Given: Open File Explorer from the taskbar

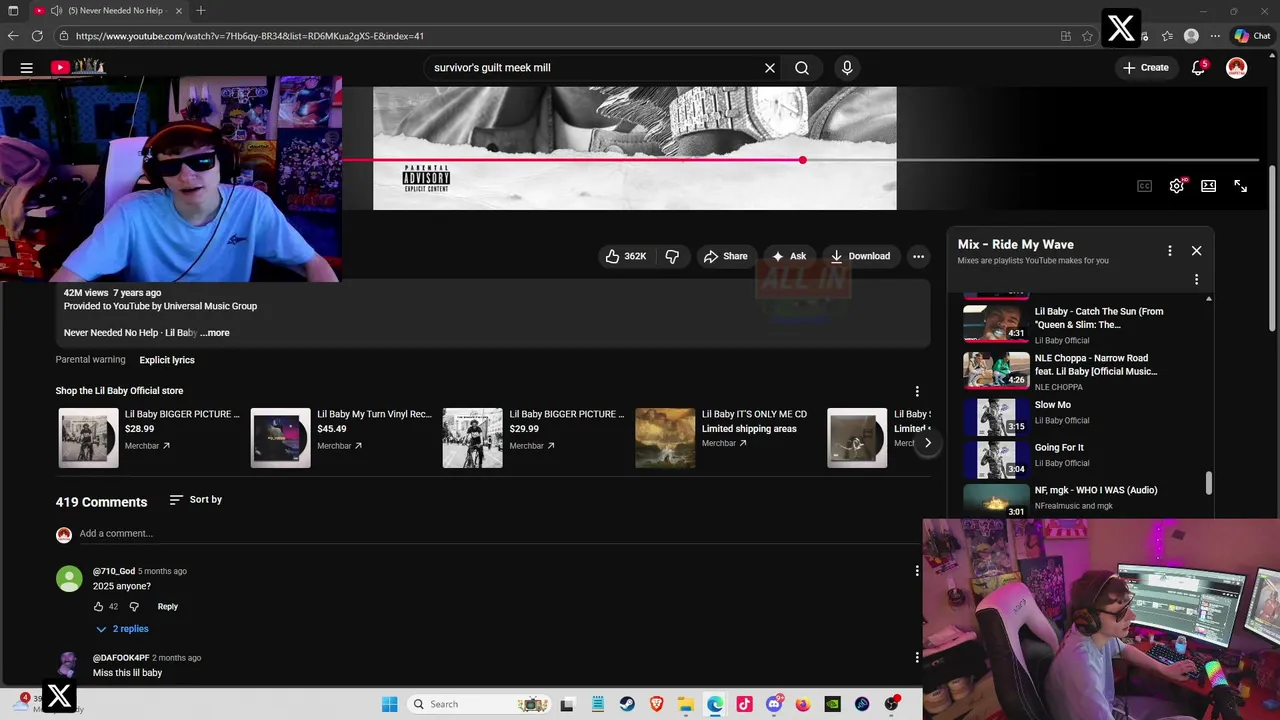Looking at the screenshot, I should click(x=685, y=704).
